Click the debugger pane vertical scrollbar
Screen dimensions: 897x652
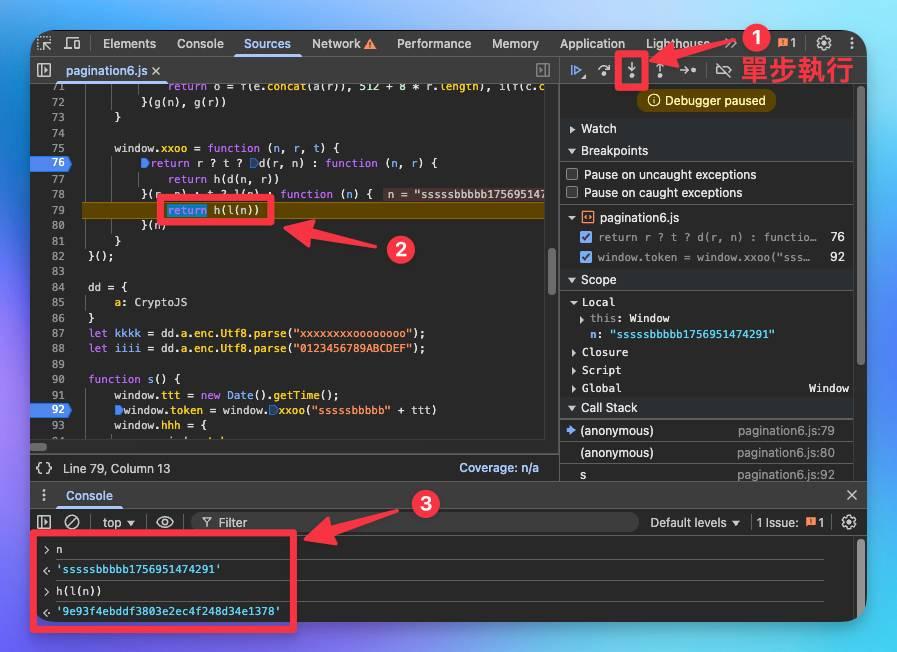coord(861,224)
